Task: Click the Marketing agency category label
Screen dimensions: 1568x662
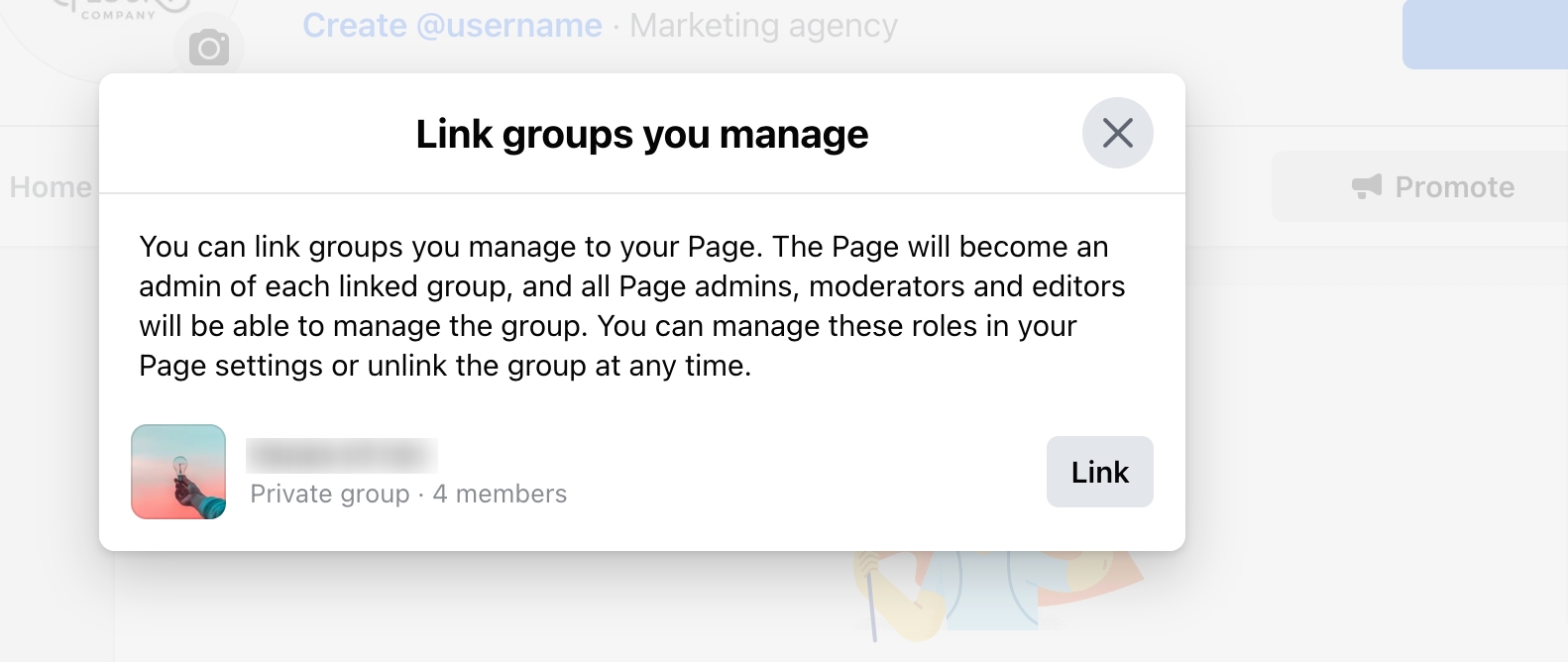Action: (763, 26)
